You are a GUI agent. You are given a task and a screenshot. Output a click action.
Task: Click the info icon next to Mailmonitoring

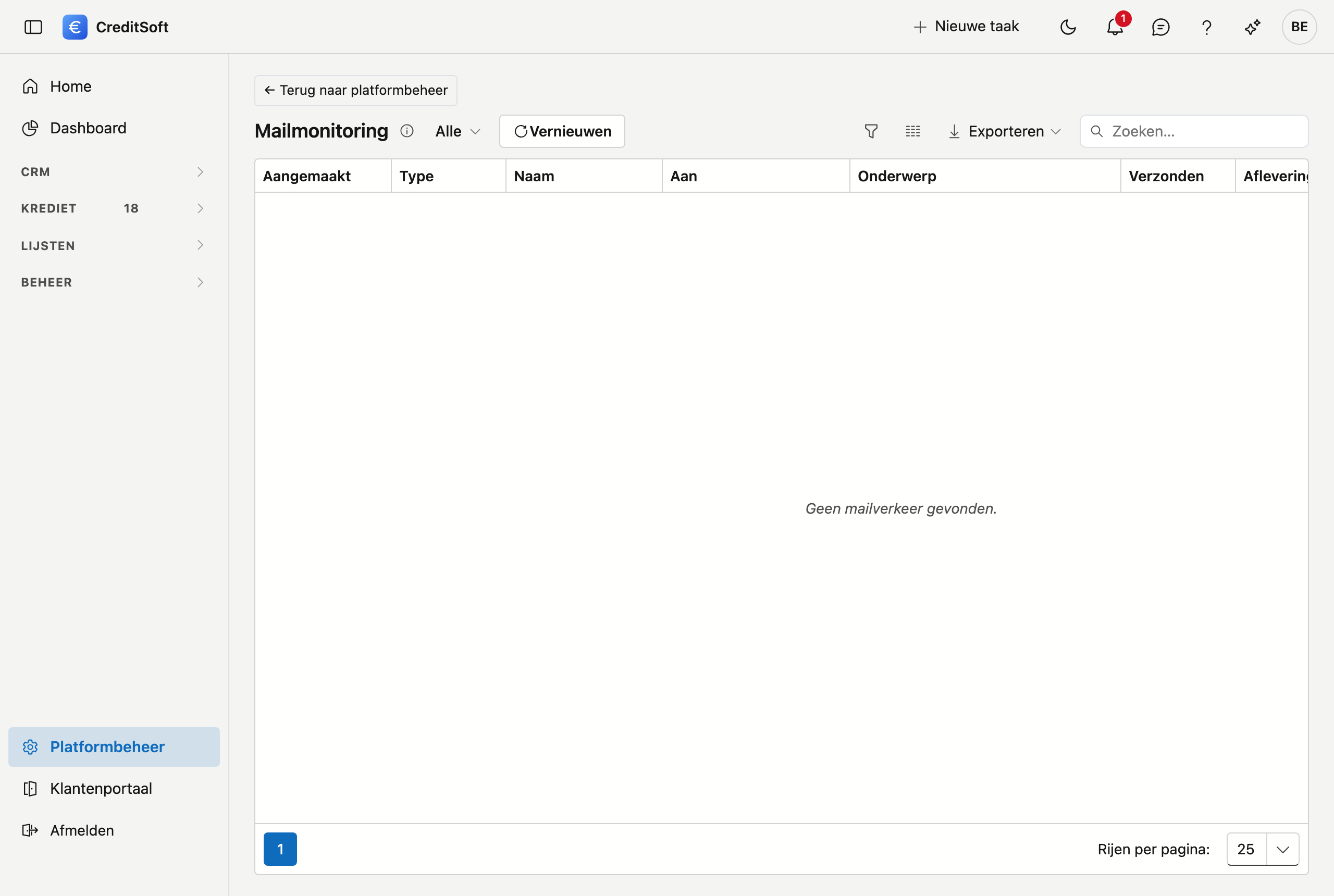[407, 131]
